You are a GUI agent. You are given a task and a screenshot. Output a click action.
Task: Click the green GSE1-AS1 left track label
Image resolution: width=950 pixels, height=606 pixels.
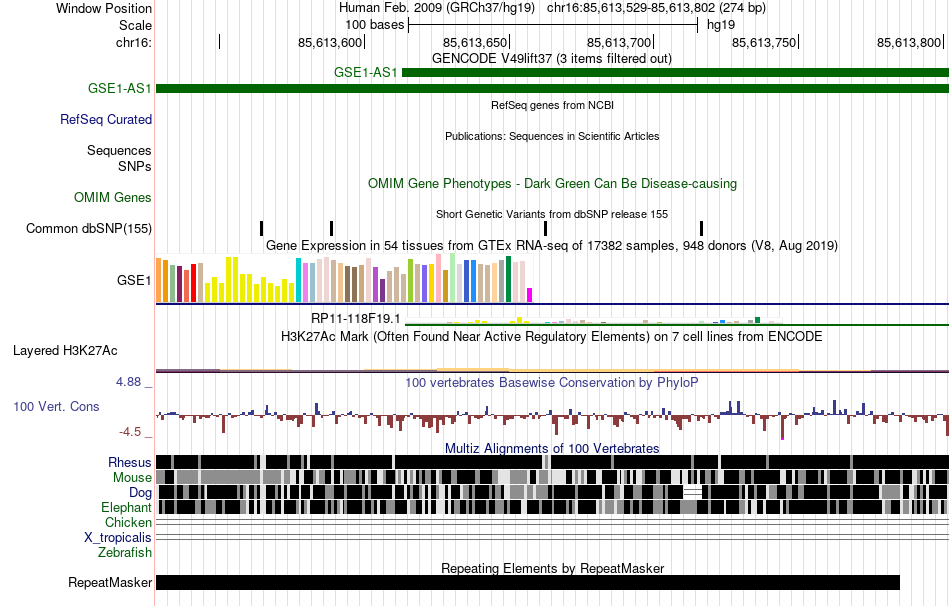pos(119,88)
